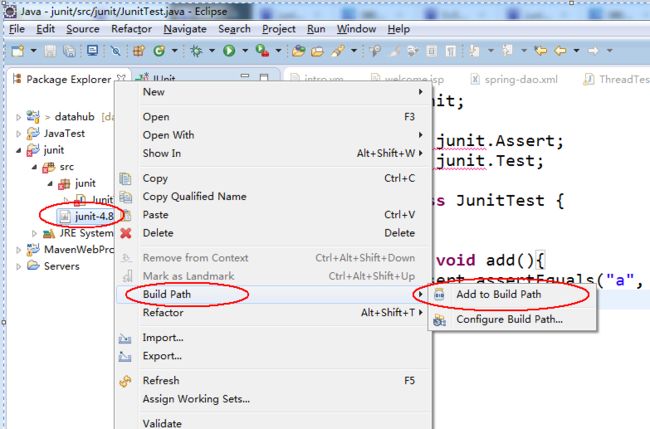Open the External Tools dropdown arrow
The image size is (650, 429).
[278, 51]
